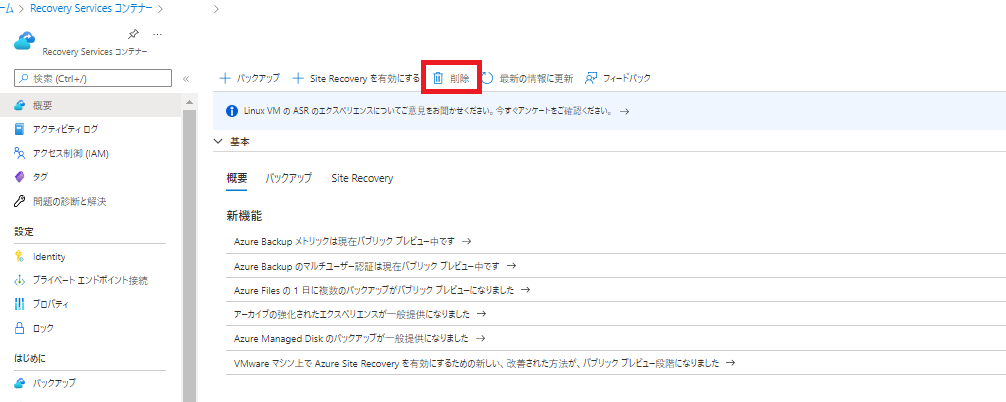Collapse the sidebar with double chevron
Image resolution: width=1006 pixels, height=402 pixels.
186,79
